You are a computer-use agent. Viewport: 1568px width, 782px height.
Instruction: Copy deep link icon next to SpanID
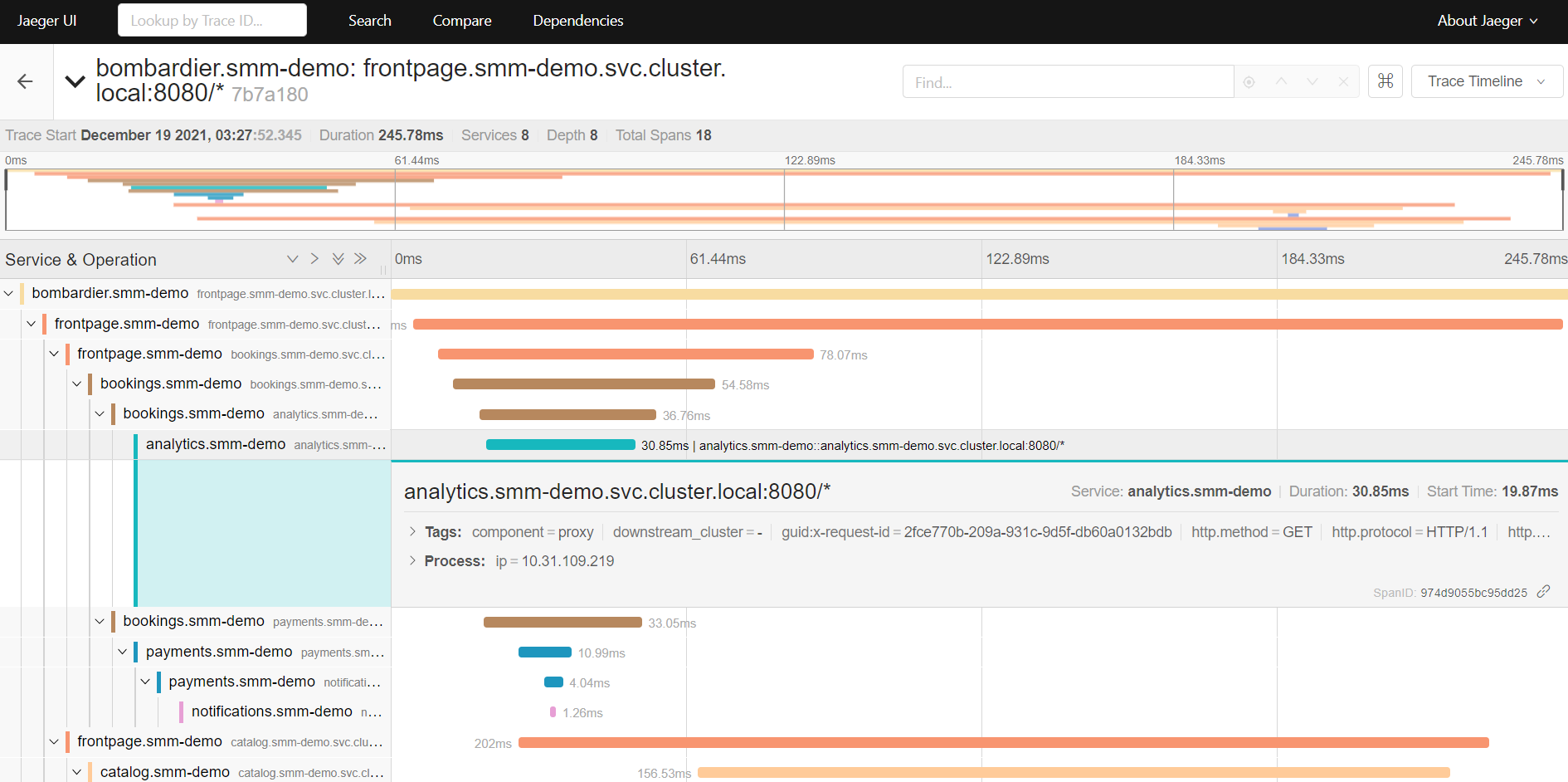coord(1544,591)
